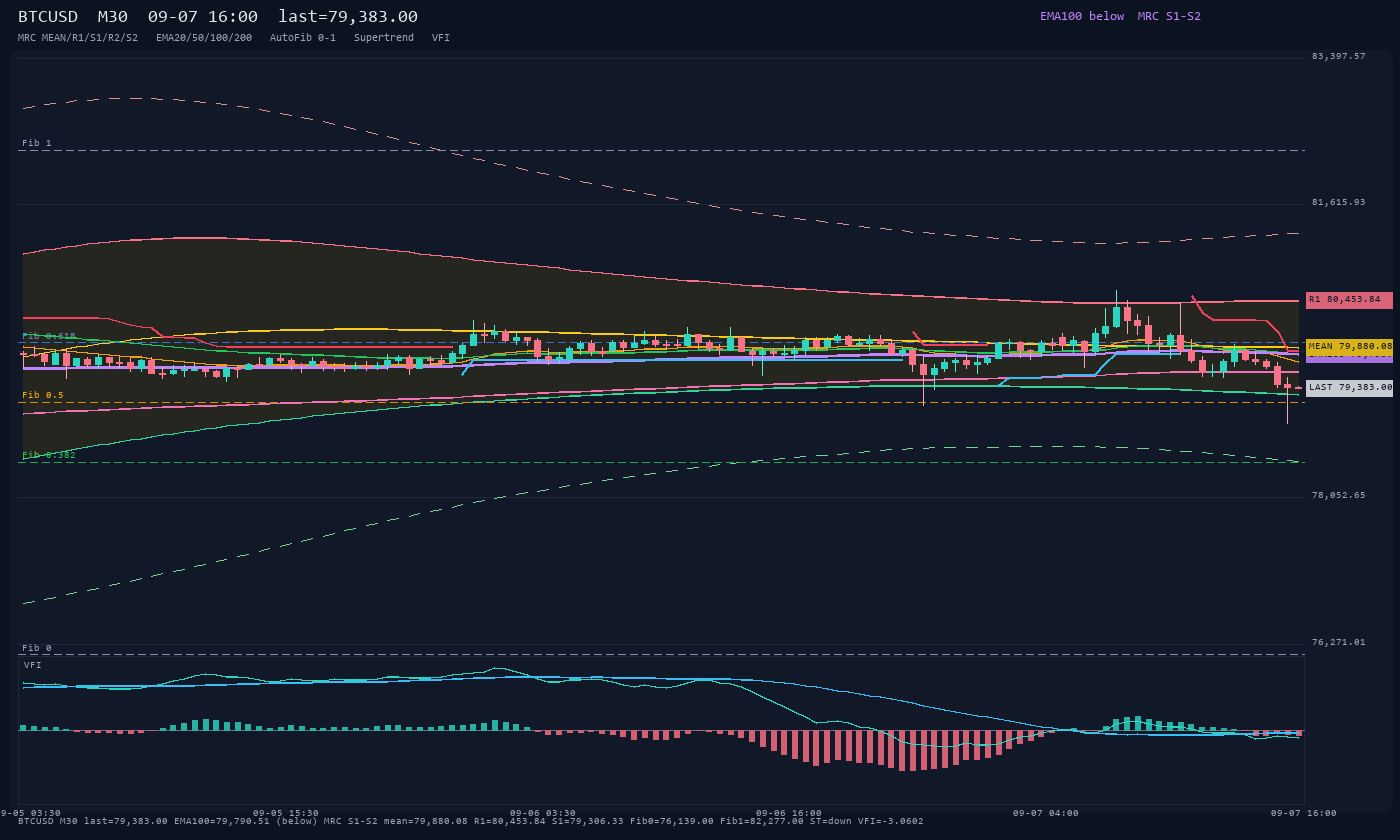Image resolution: width=1400 pixels, height=840 pixels.
Task: Click the Fib 1 level label
Action: pyautogui.click(x=37, y=143)
